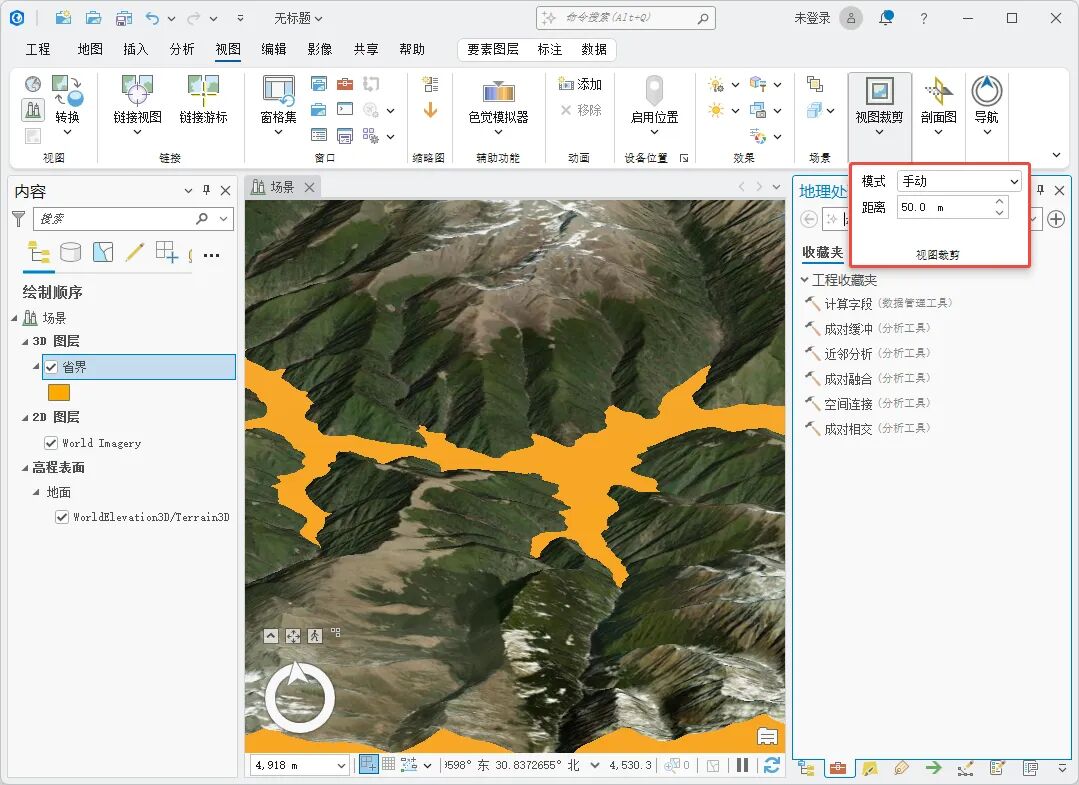Toggle World Imagery layer visibility
The image size is (1079, 785).
pos(51,442)
